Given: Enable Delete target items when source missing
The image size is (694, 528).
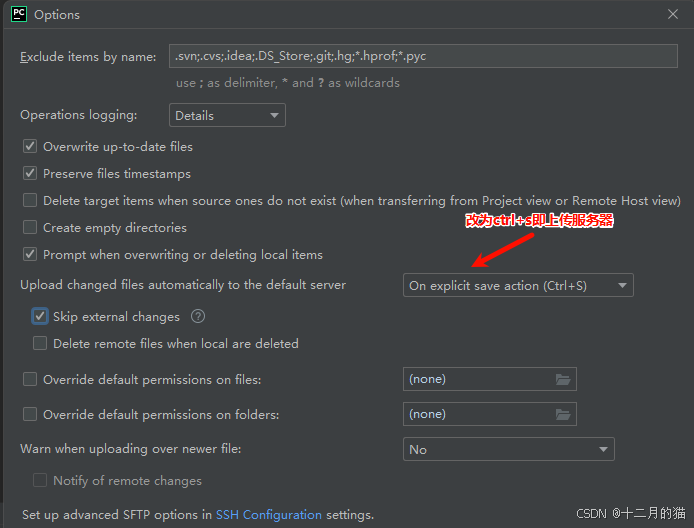Looking at the screenshot, I should pyautogui.click(x=30, y=200).
